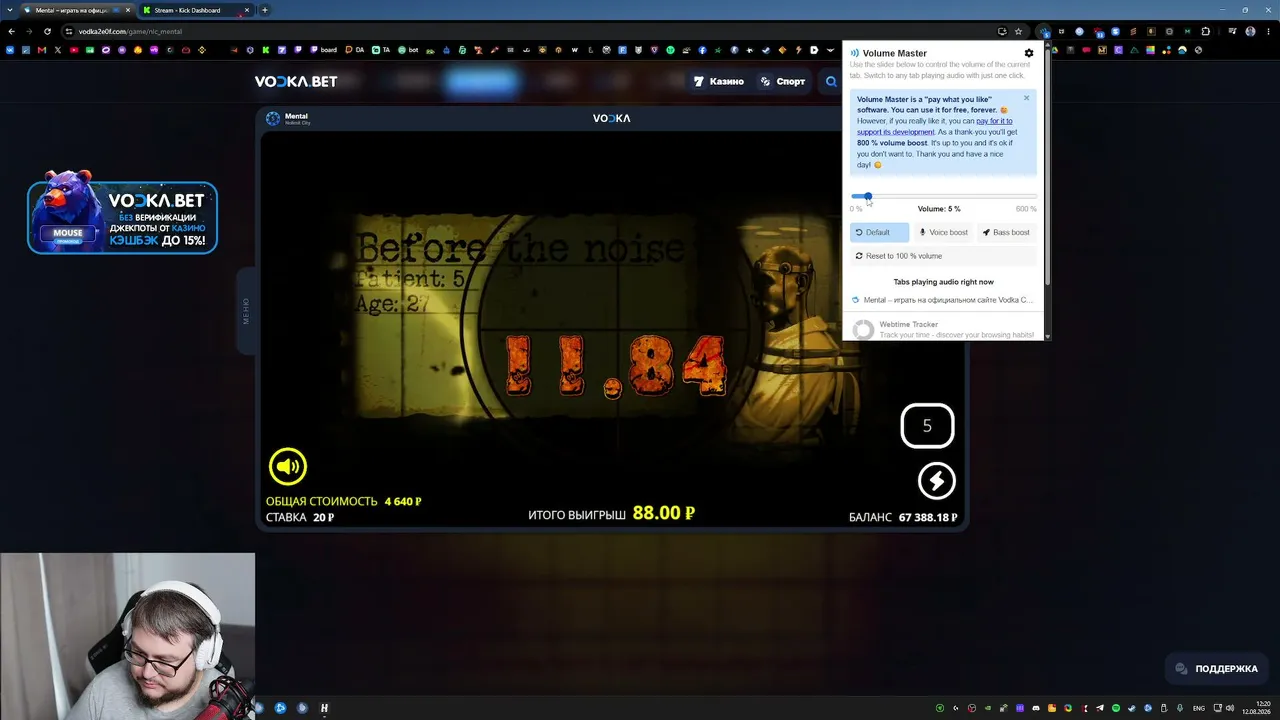Mute the game with the yellow speaker button
Screen dimensions: 1280x720
[x=288, y=466]
